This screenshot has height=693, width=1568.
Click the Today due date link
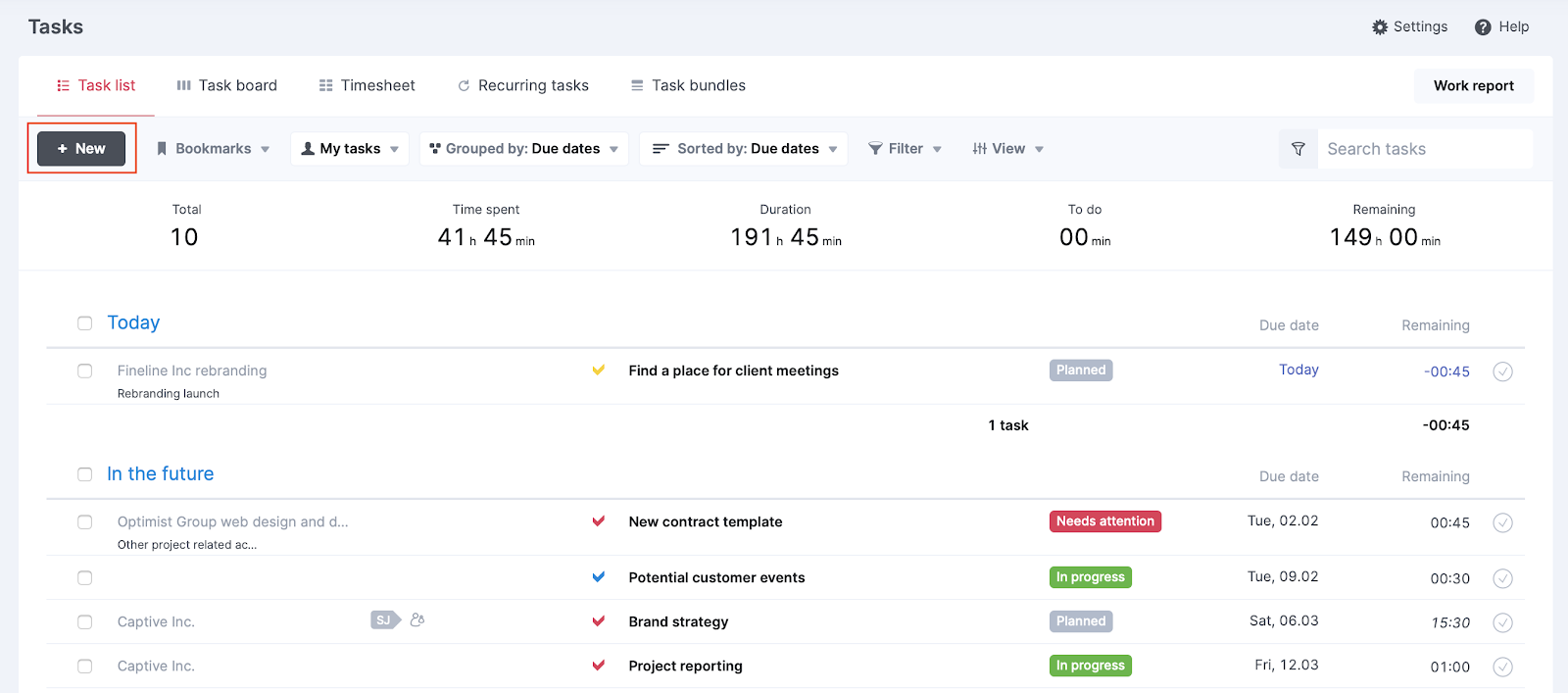tap(1298, 370)
